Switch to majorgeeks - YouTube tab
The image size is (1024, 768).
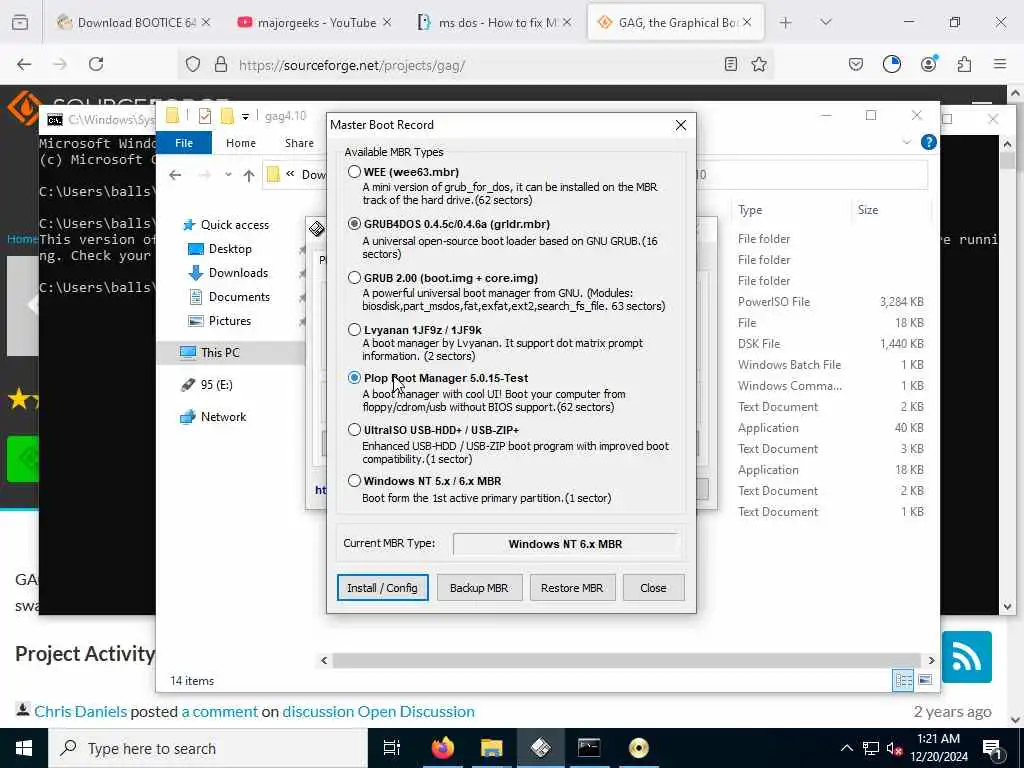click(315, 22)
